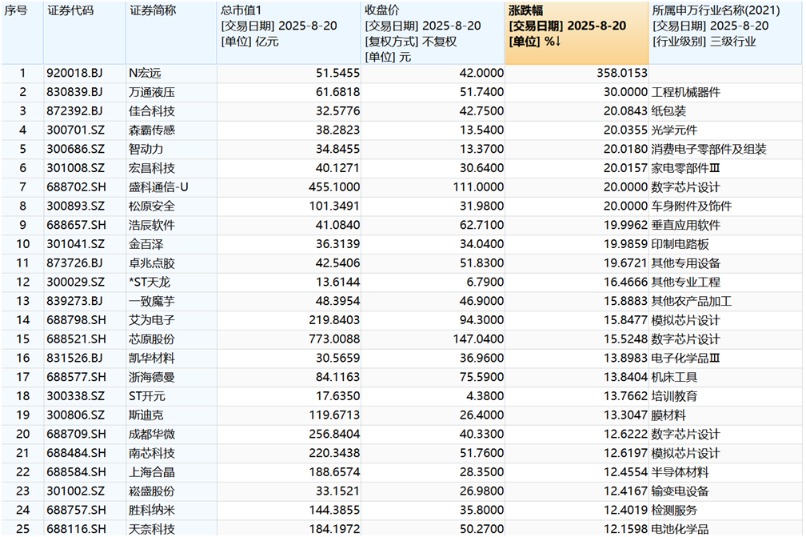Click stock name 浩辰软件

pos(152,225)
